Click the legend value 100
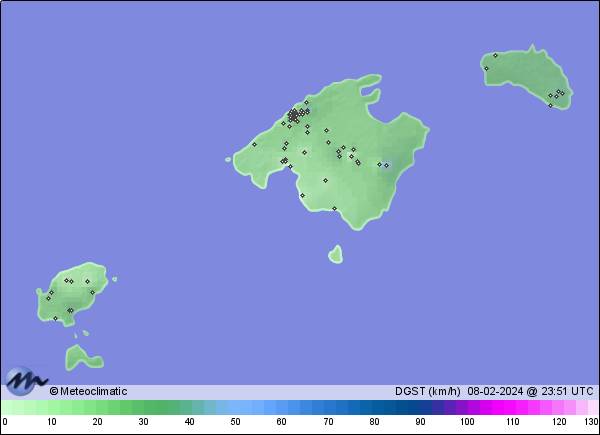The width and height of the screenshot is (600, 435). (467, 422)
